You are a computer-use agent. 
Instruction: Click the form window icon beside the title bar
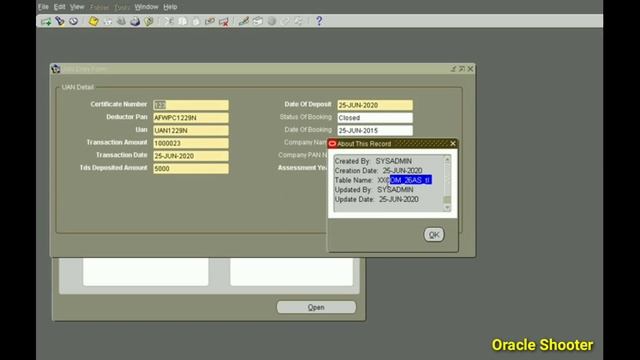click(56, 69)
